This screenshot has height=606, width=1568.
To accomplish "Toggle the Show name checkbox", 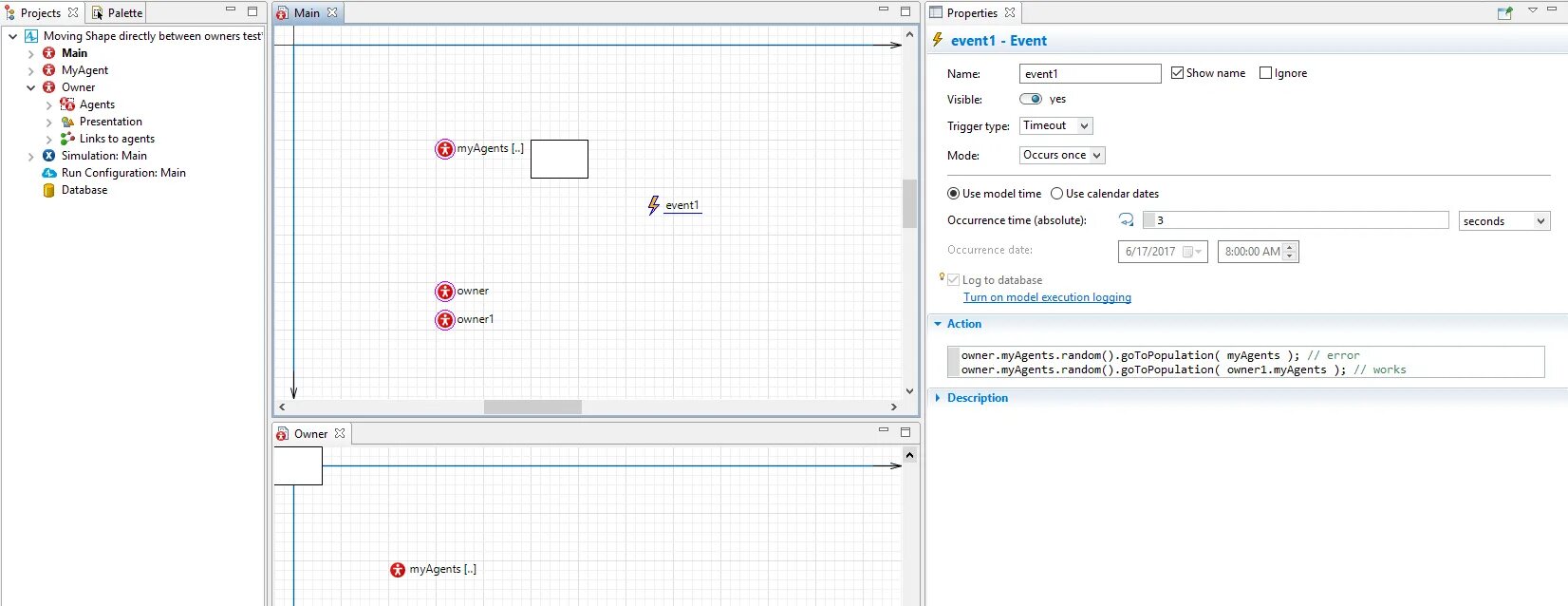I will (1177, 73).
